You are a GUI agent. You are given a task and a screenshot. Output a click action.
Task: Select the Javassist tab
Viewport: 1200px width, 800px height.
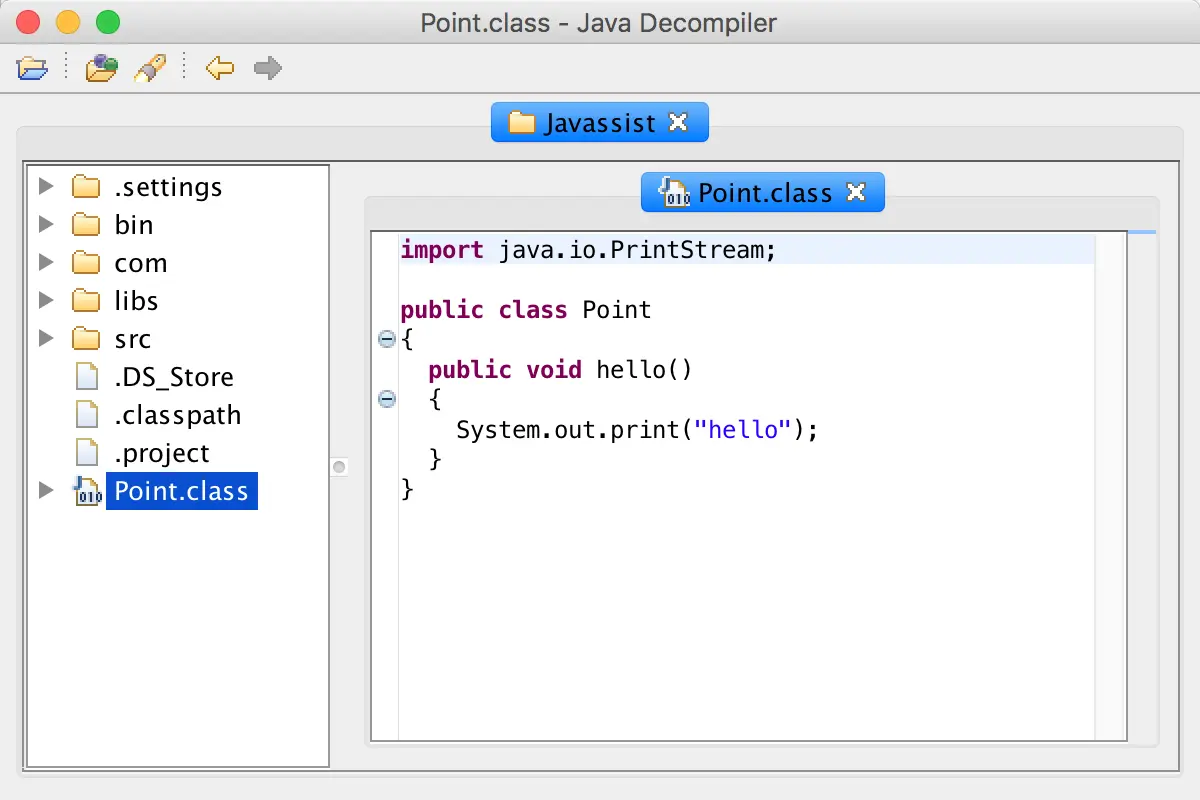(x=600, y=122)
